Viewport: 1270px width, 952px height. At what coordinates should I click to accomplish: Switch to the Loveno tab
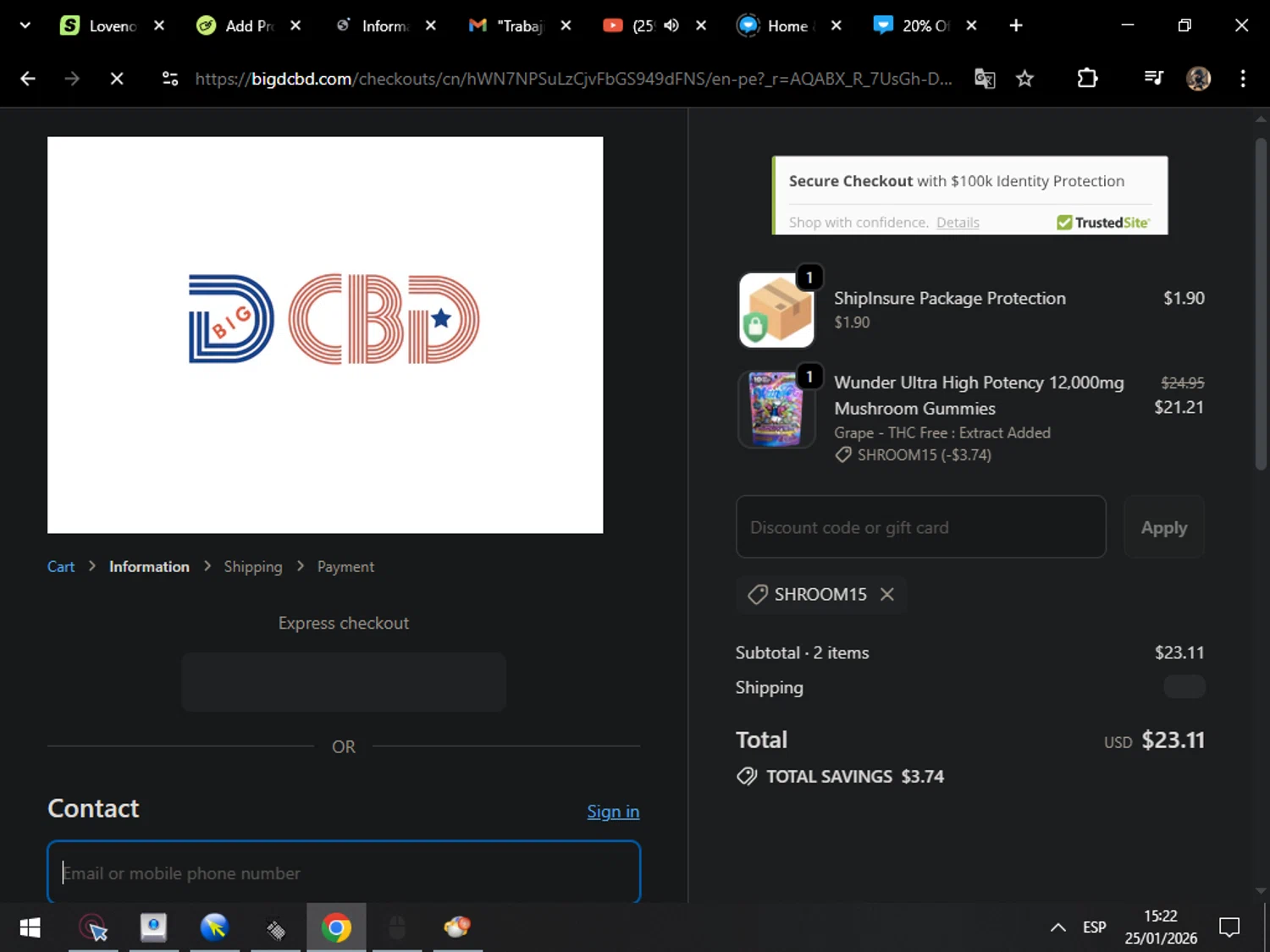pos(98,25)
